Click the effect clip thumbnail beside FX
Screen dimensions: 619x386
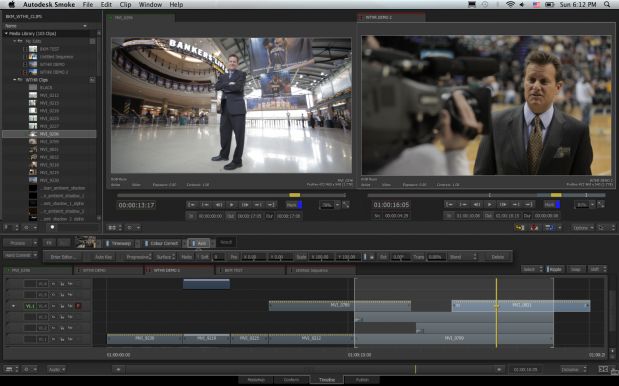(x=86, y=242)
